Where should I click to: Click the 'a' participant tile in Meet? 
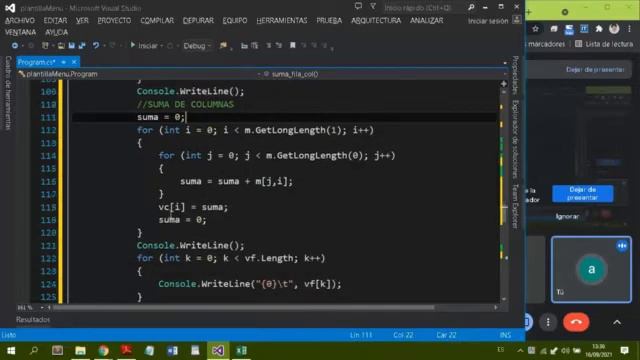591,269
